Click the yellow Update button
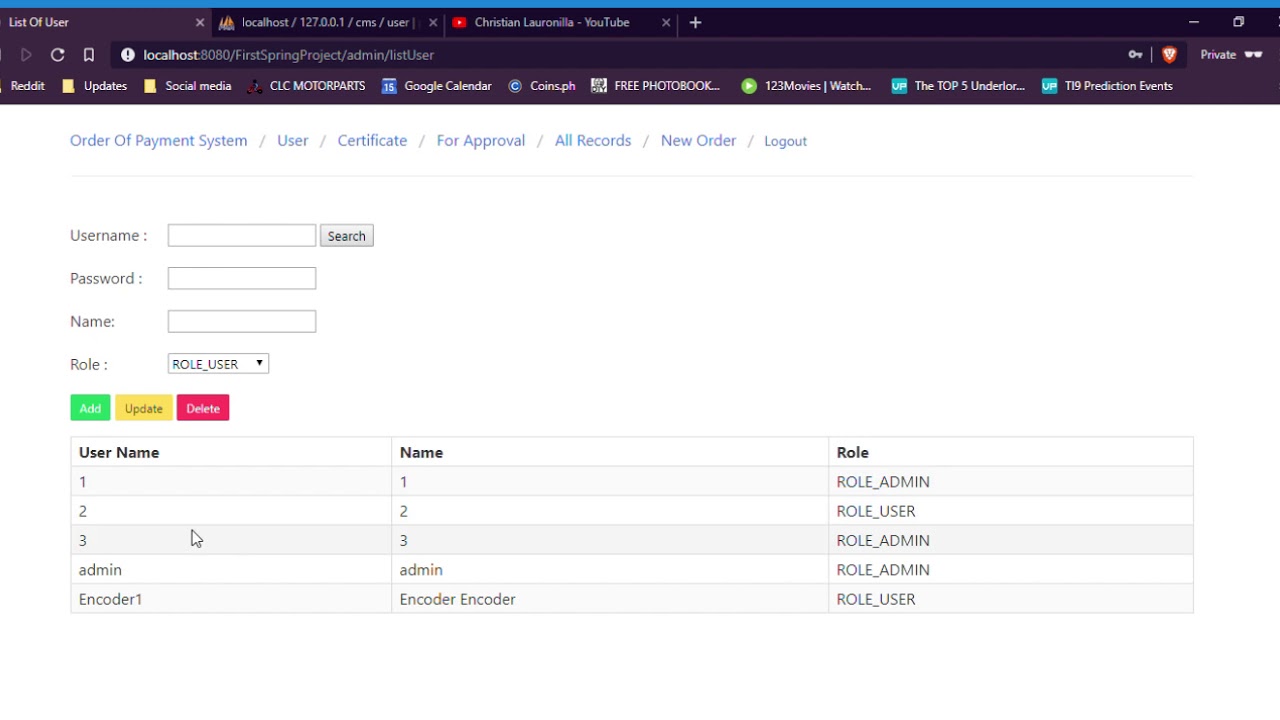Screen dimensions: 1280x720 [x=144, y=408]
